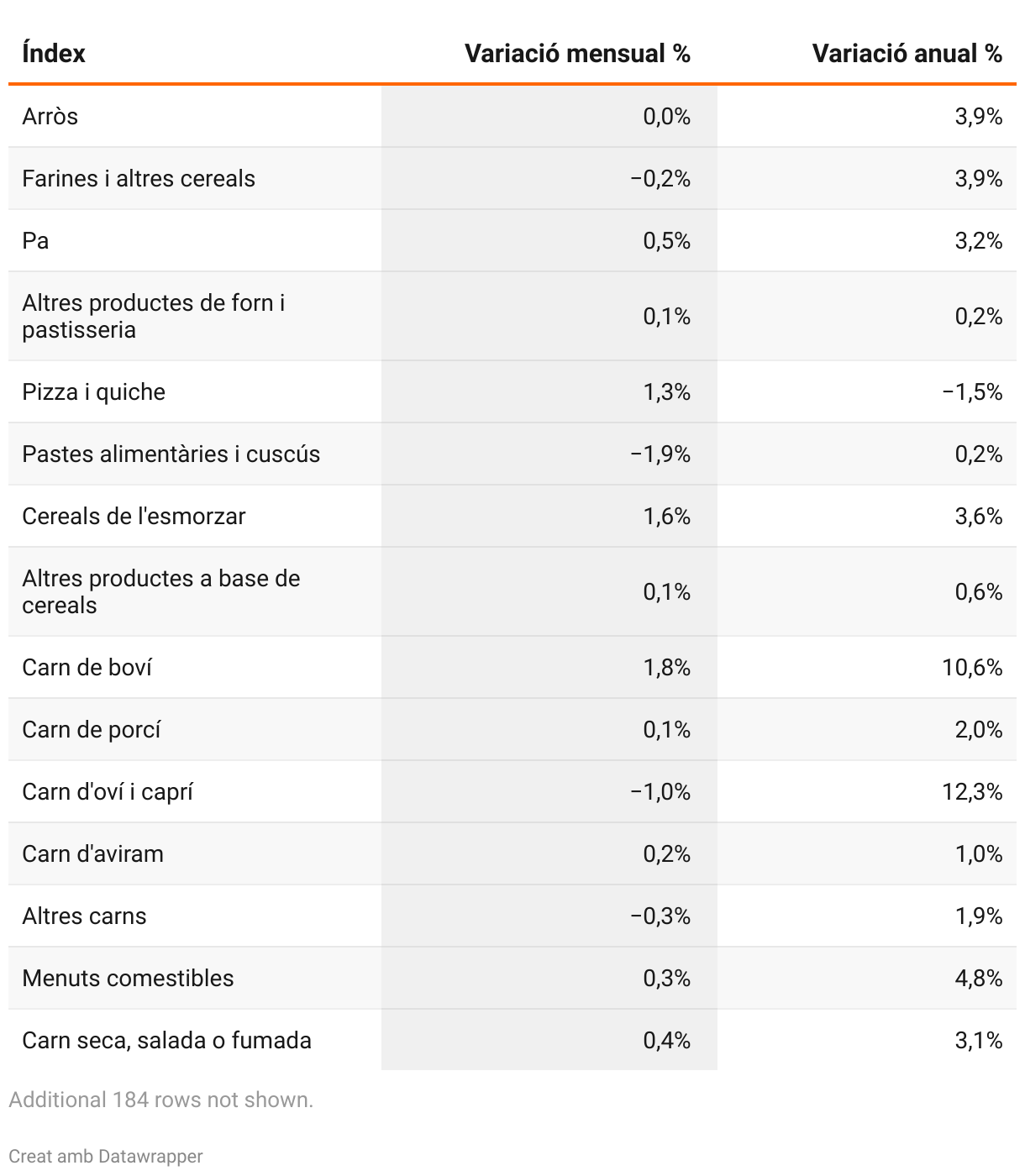Screen dimensions: 1025x1176
Task: Click the Carn d'oví i caprí label
Action: point(108,791)
